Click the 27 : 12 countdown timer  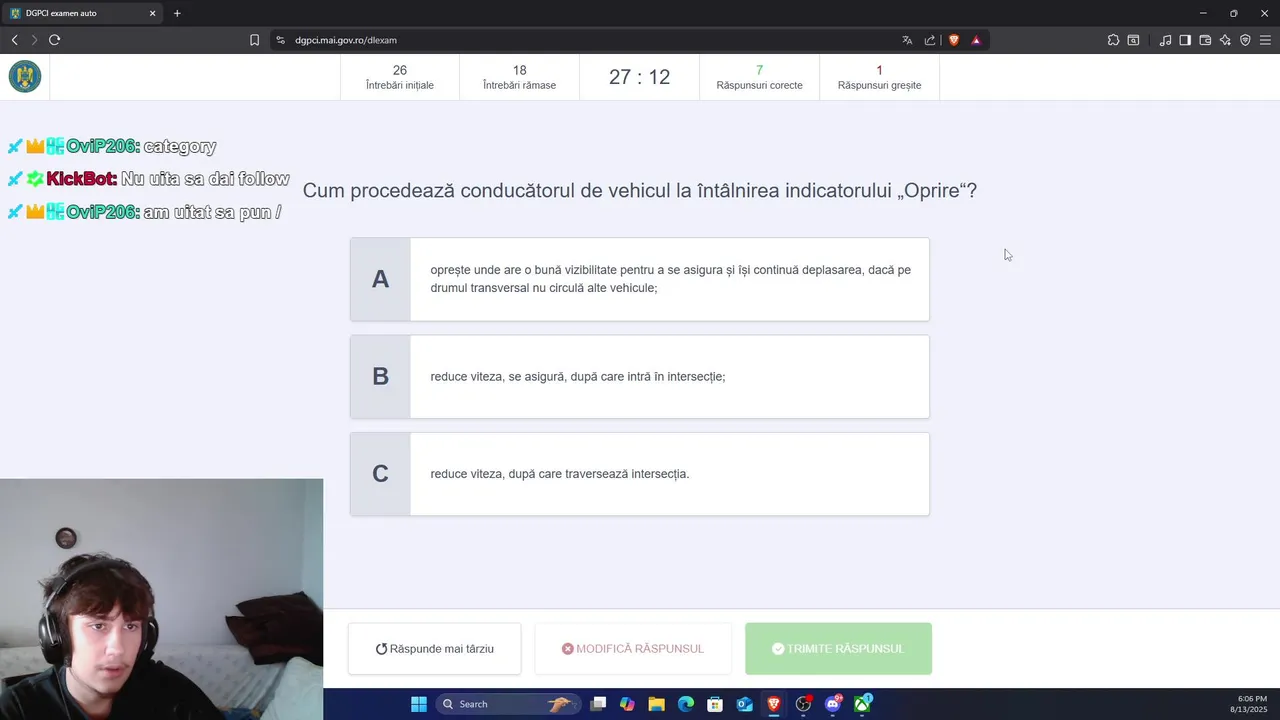pyautogui.click(x=639, y=77)
